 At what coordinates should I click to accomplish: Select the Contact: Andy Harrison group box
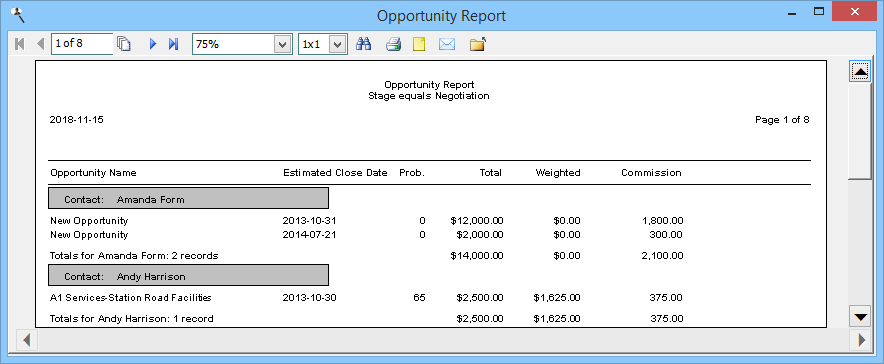tap(188, 276)
